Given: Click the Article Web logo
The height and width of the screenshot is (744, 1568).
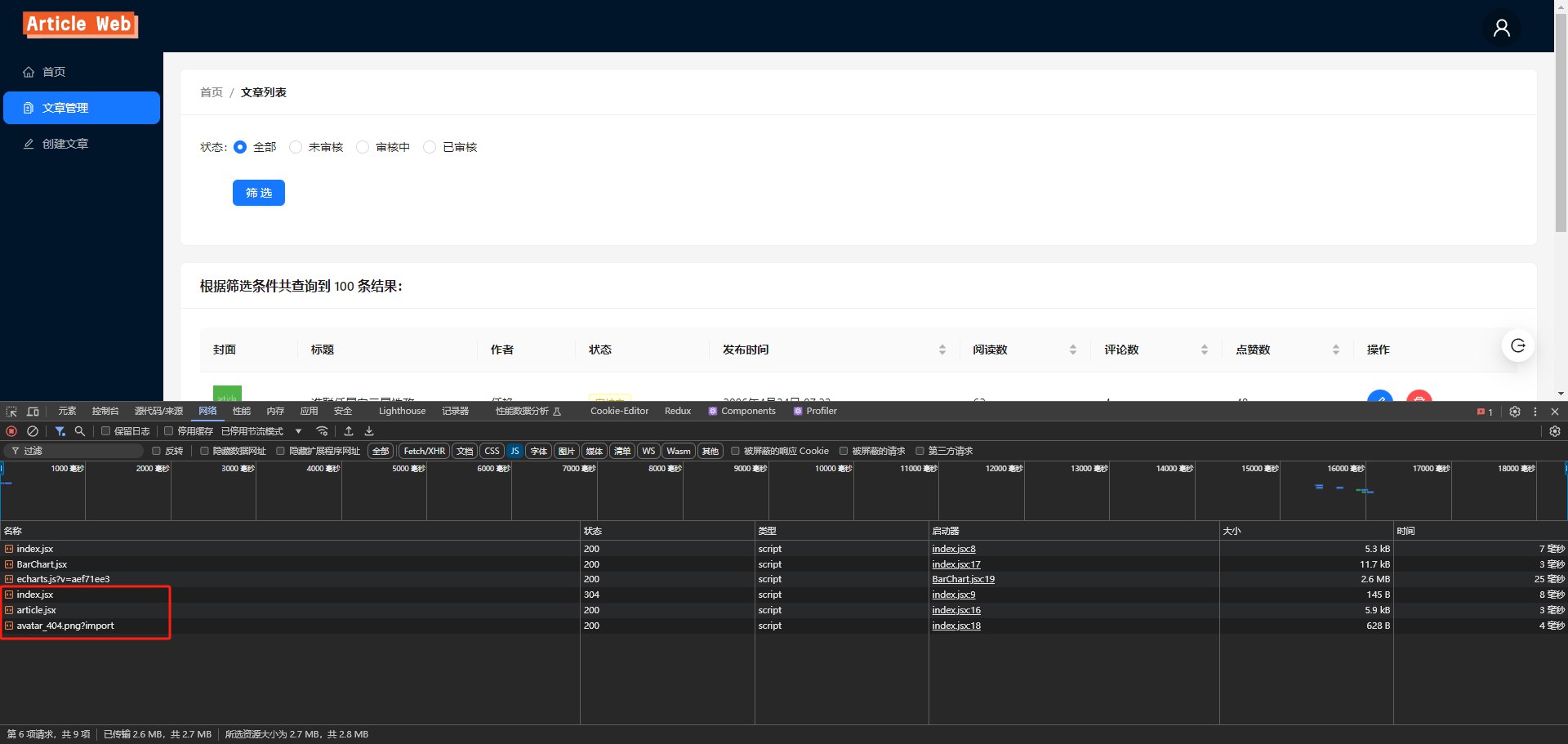Looking at the screenshot, I should [x=80, y=25].
